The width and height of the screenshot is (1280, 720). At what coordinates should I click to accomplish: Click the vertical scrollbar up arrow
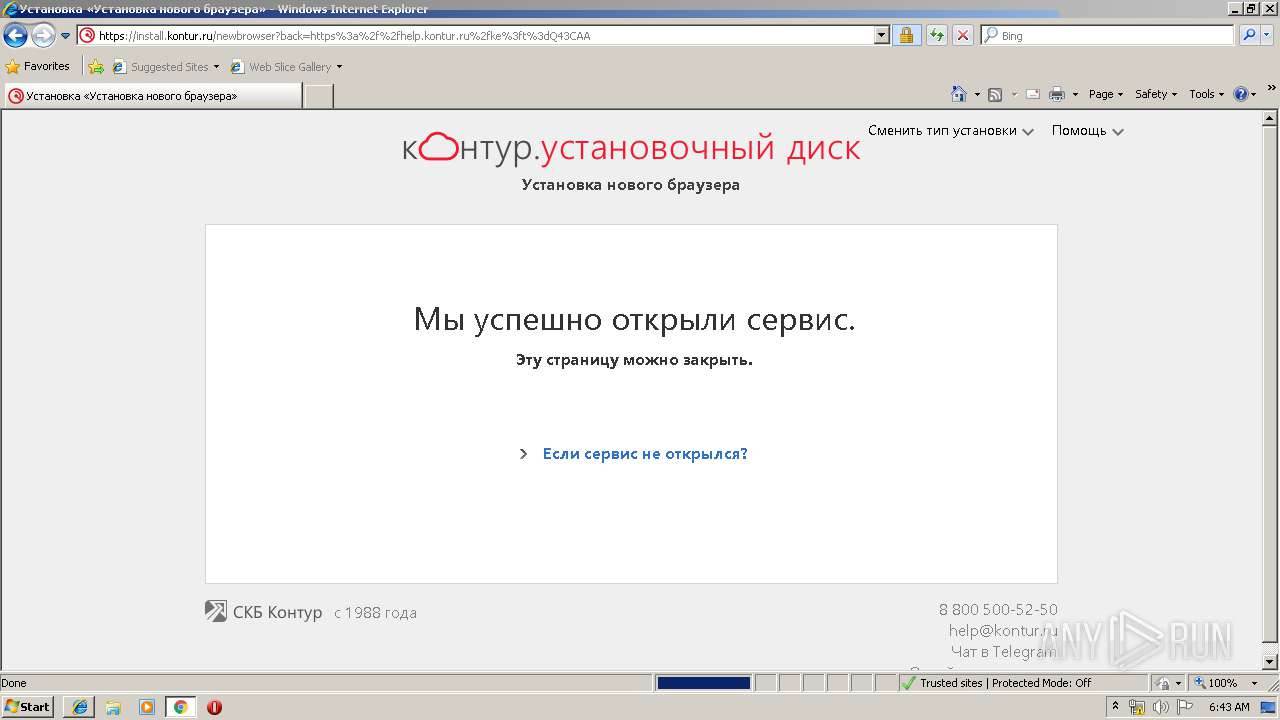tap(1271, 118)
